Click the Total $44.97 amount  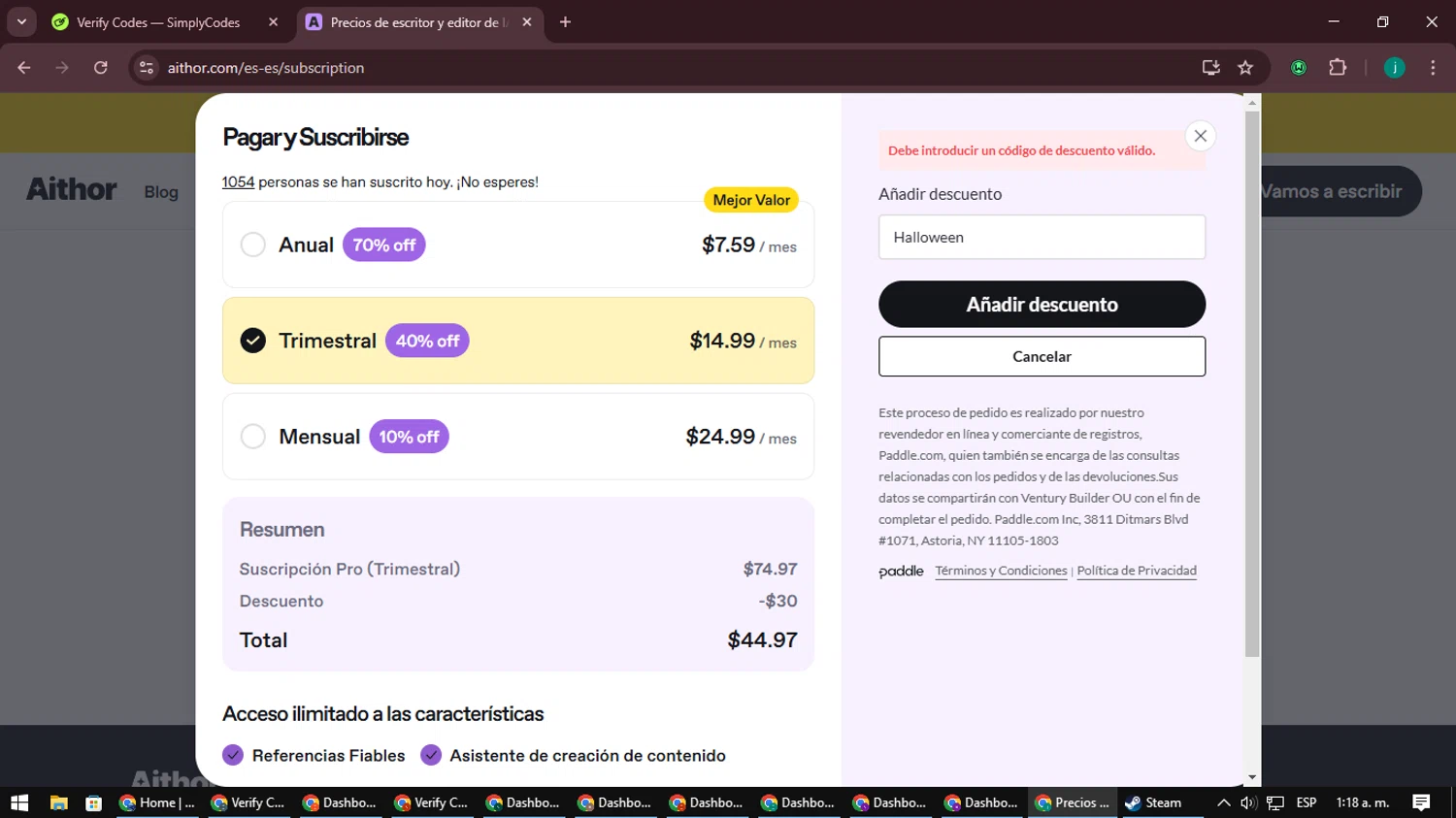pyautogui.click(x=762, y=640)
